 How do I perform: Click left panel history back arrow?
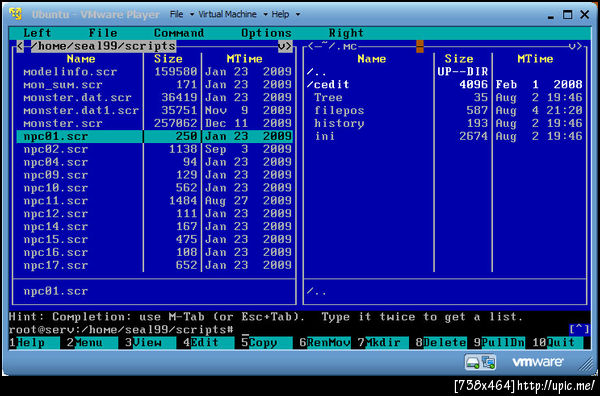[20, 46]
